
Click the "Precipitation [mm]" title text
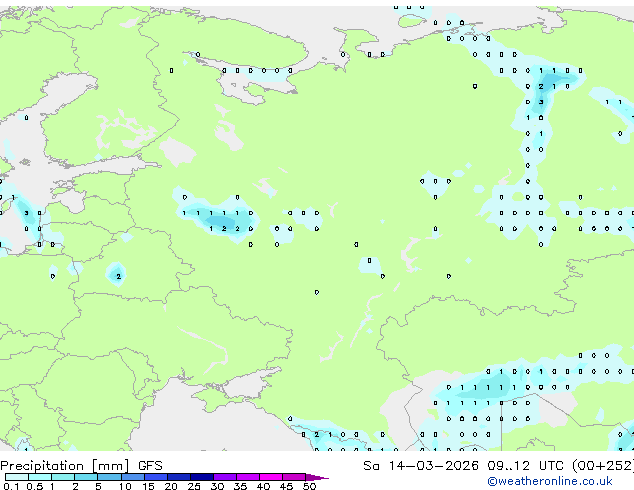pos(65,466)
